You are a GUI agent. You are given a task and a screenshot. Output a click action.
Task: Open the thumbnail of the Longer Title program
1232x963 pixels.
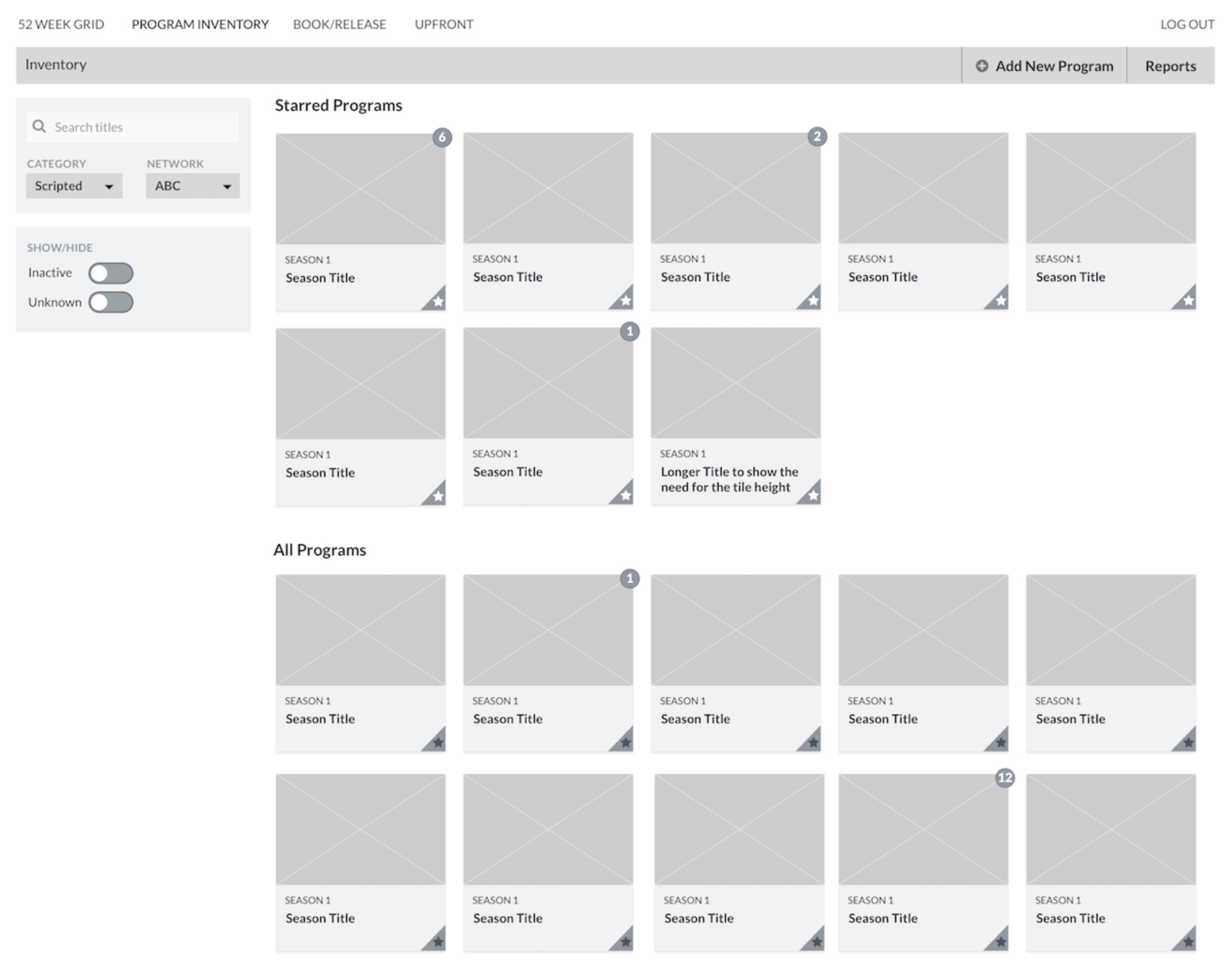(x=736, y=383)
